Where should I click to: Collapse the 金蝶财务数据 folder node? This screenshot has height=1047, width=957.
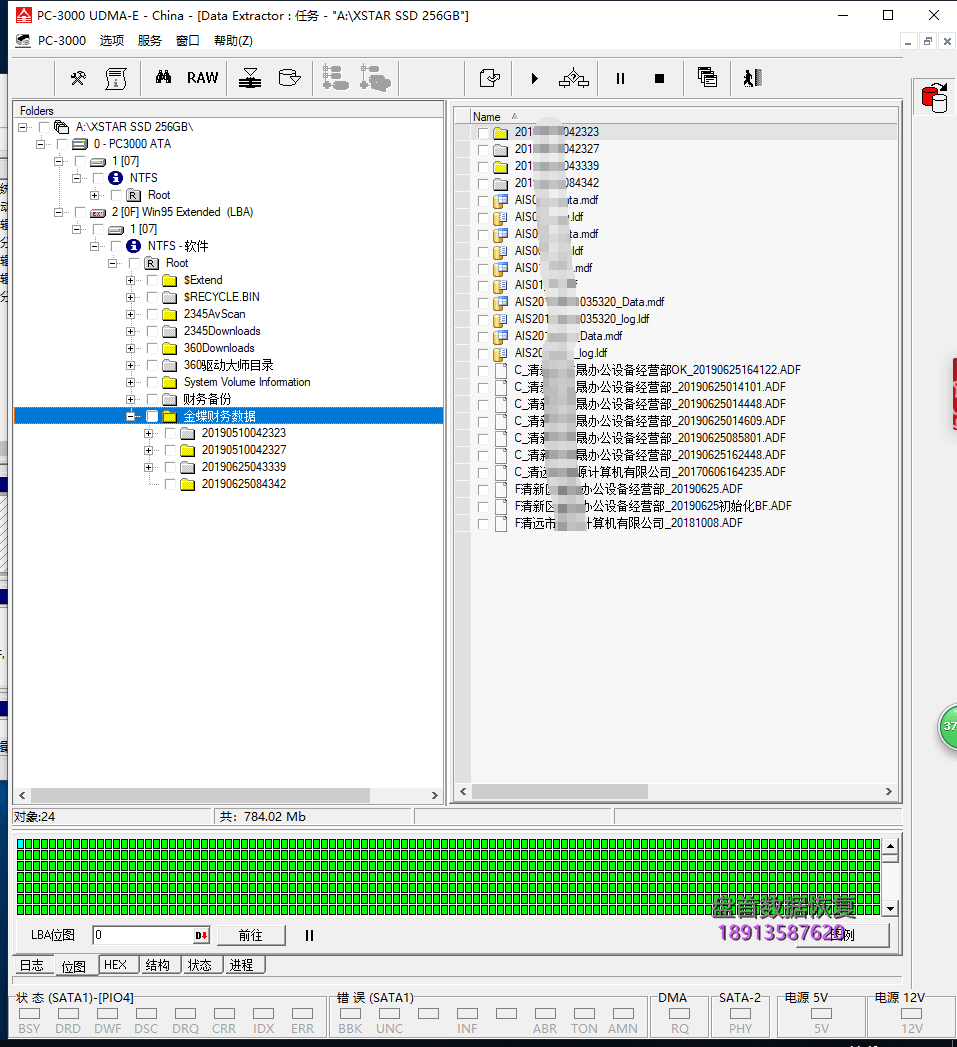point(130,417)
